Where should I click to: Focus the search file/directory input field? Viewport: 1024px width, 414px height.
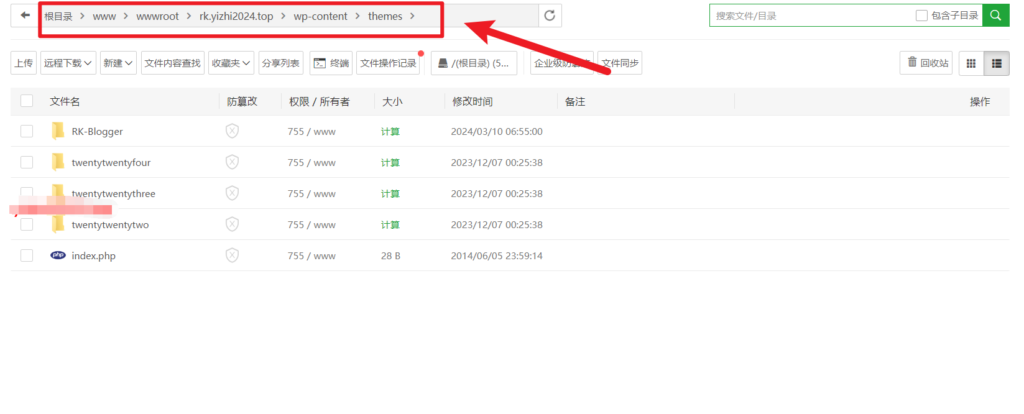click(813, 16)
